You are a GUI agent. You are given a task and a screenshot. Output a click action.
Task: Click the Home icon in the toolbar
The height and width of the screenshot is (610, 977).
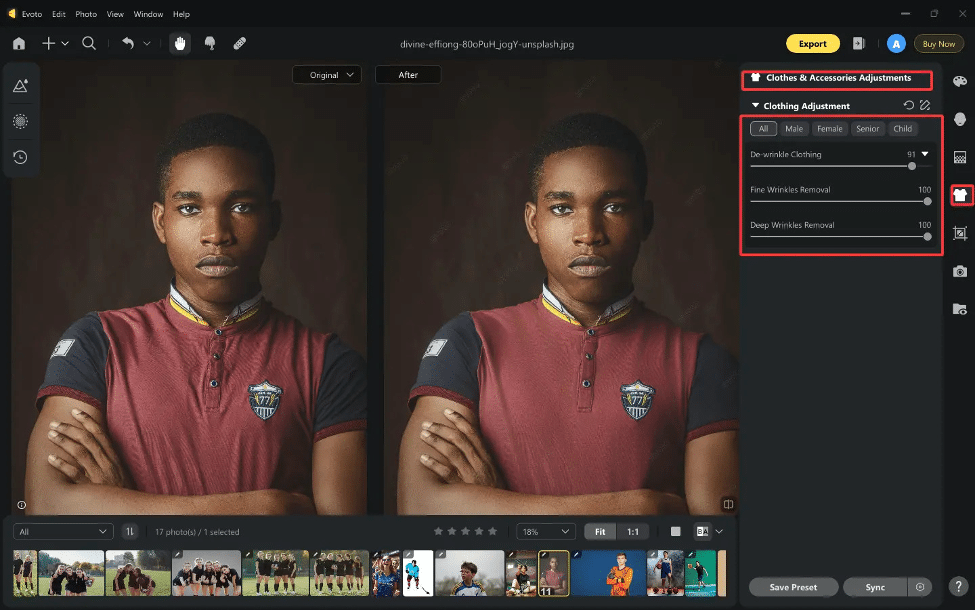pyautogui.click(x=18, y=43)
